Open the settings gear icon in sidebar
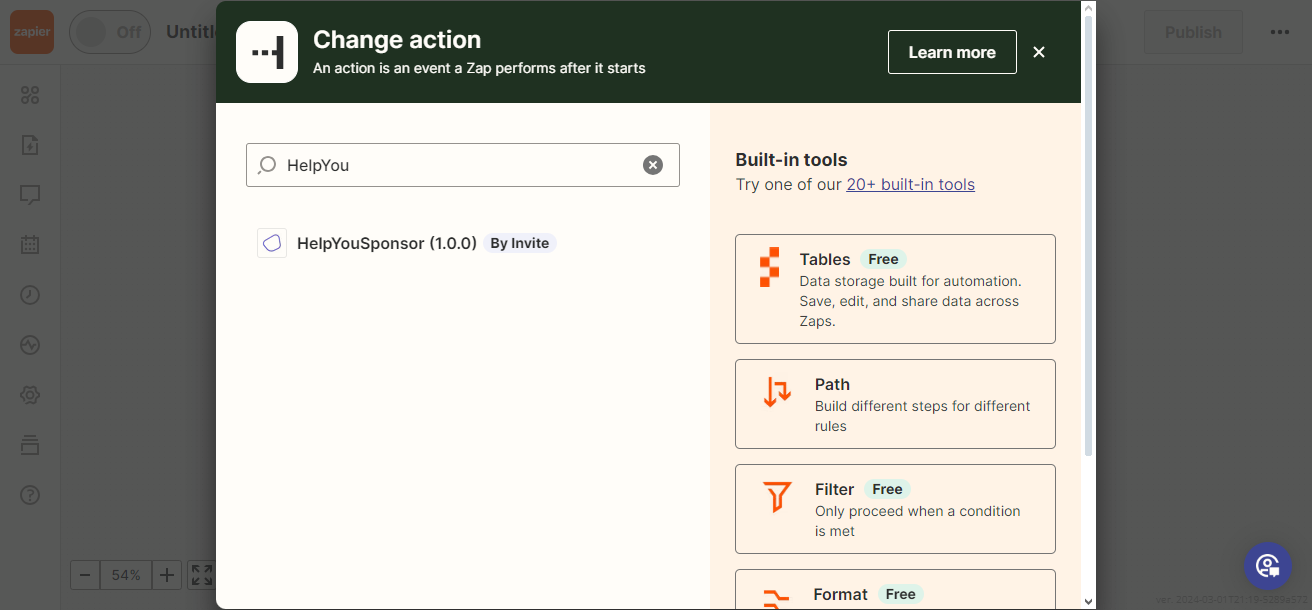This screenshot has height=610, width=1312. [x=30, y=395]
